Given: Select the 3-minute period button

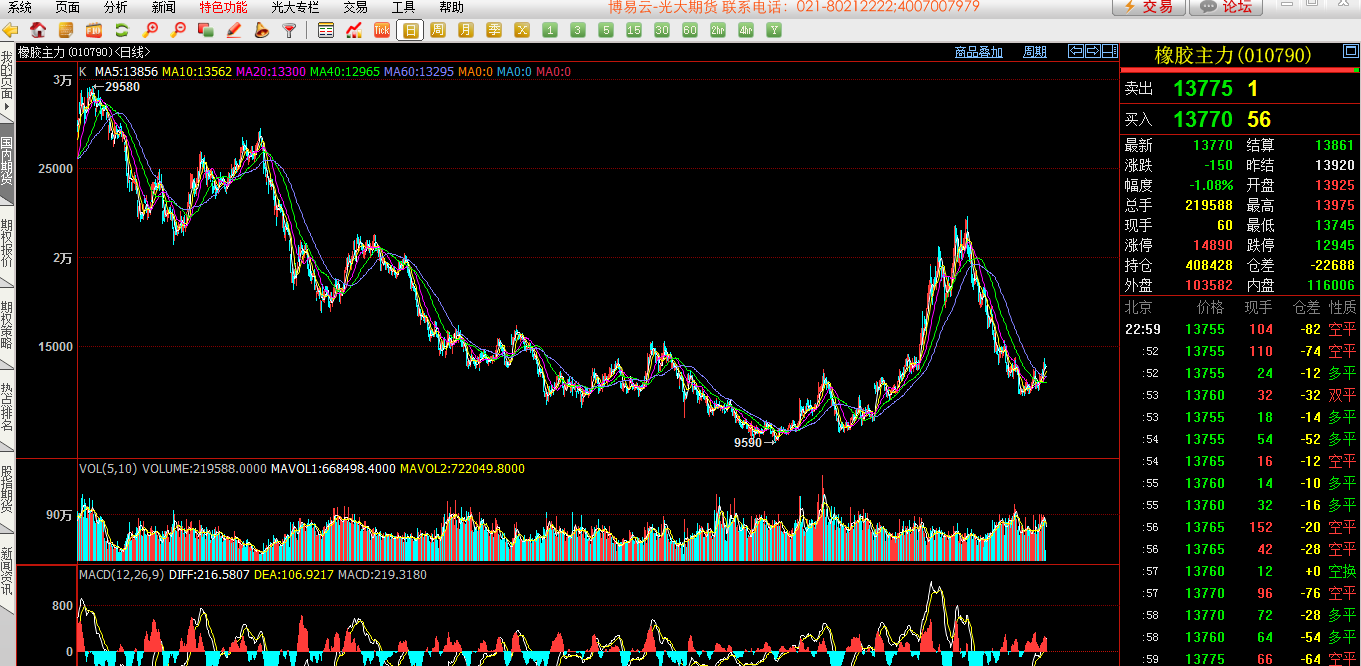Looking at the screenshot, I should point(578,30).
